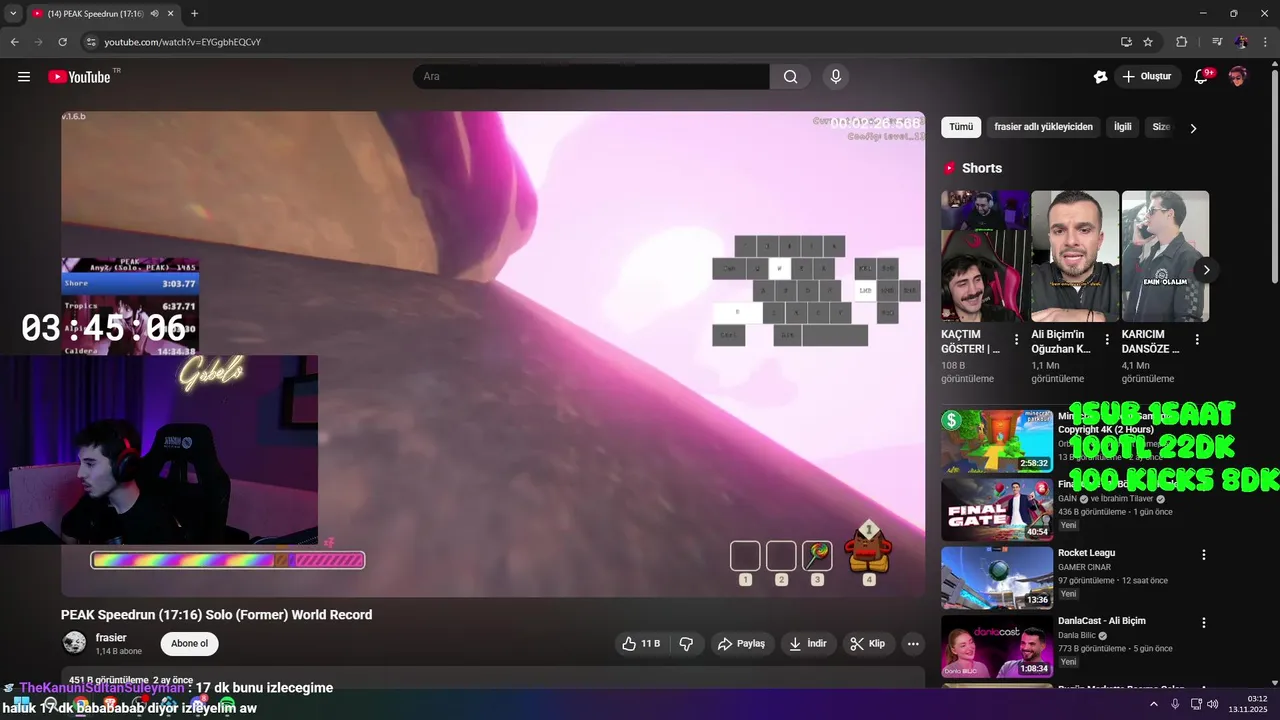This screenshot has height=720, width=1280.
Task: Start voice search with microphone icon
Action: click(836, 77)
